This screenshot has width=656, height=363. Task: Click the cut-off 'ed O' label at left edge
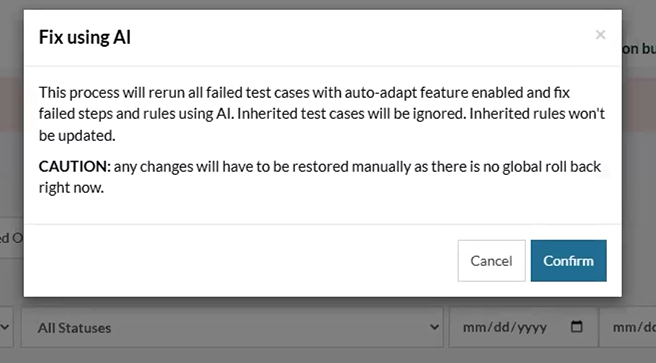click(x=11, y=238)
